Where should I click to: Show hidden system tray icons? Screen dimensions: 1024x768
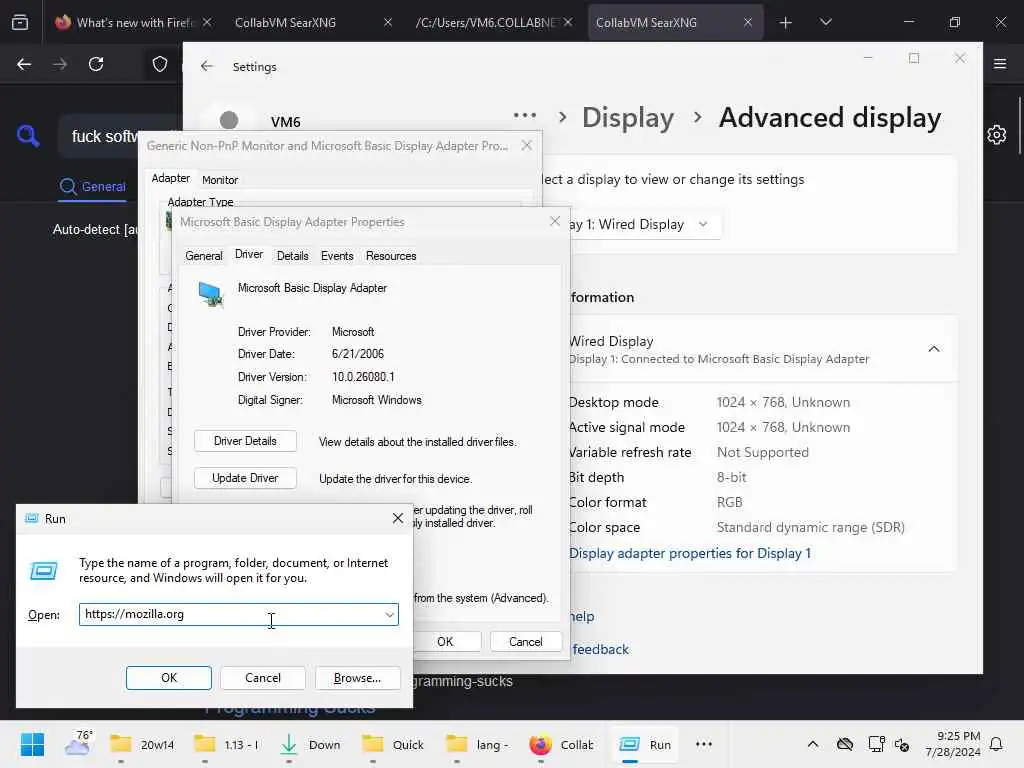coord(813,744)
